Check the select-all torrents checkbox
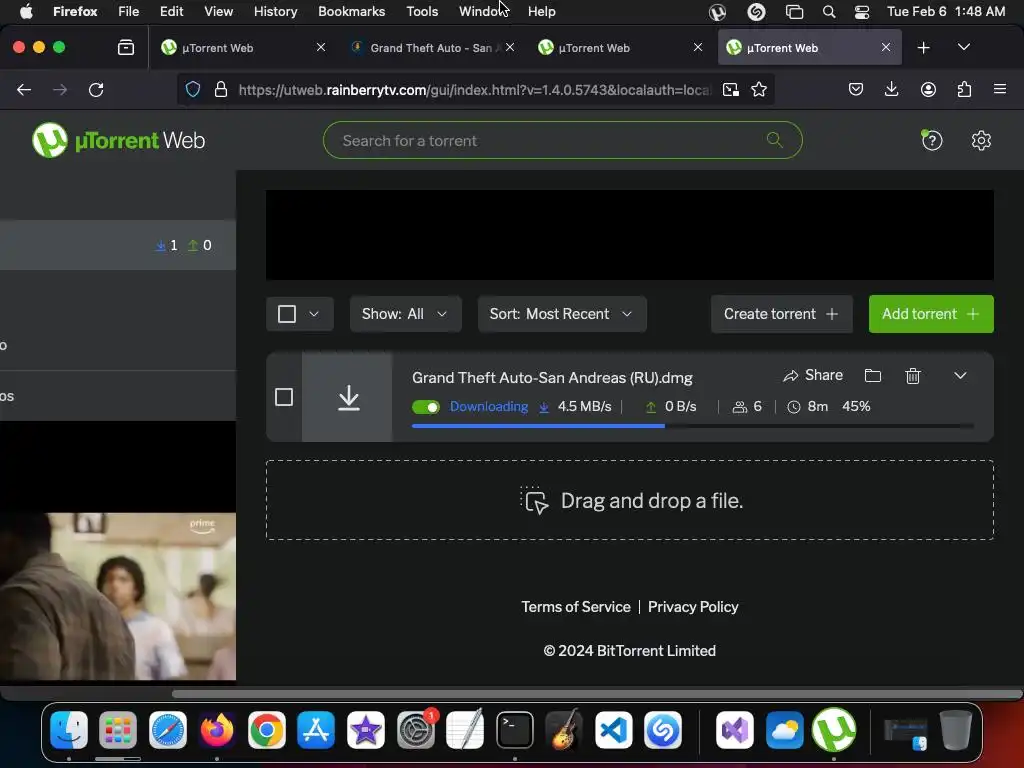 coord(287,314)
